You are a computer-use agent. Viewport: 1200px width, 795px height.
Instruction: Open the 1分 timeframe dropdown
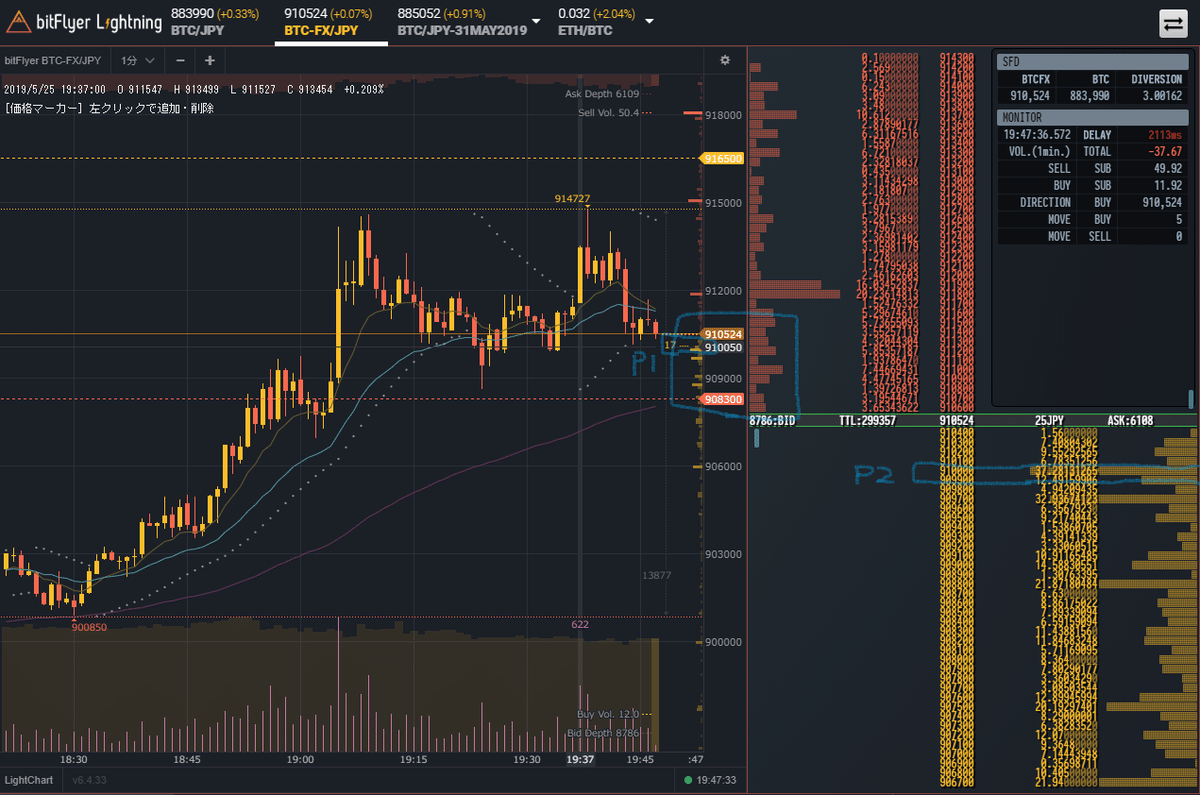tap(137, 60)
